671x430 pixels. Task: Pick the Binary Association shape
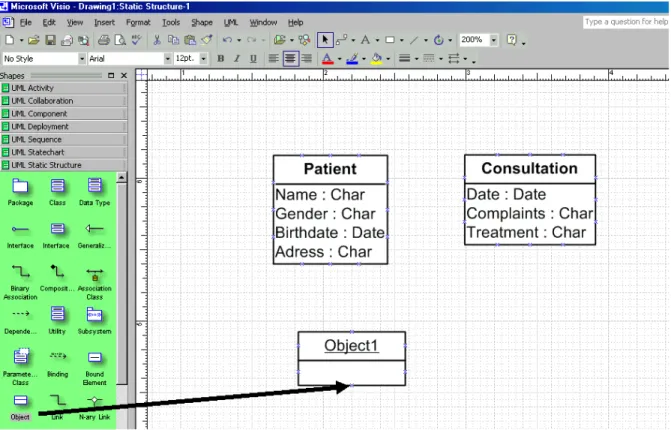tap(20, 282)
